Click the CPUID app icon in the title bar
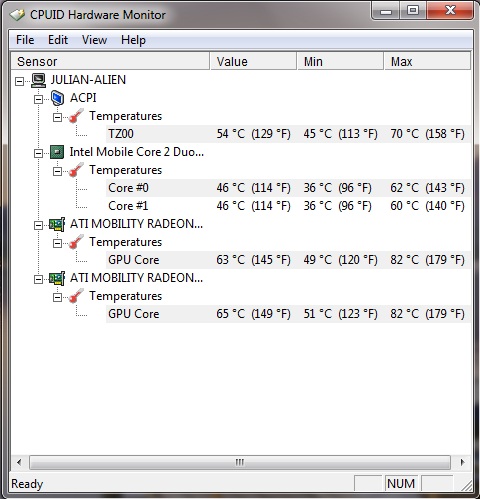The image size is (480, 499). 17,15
